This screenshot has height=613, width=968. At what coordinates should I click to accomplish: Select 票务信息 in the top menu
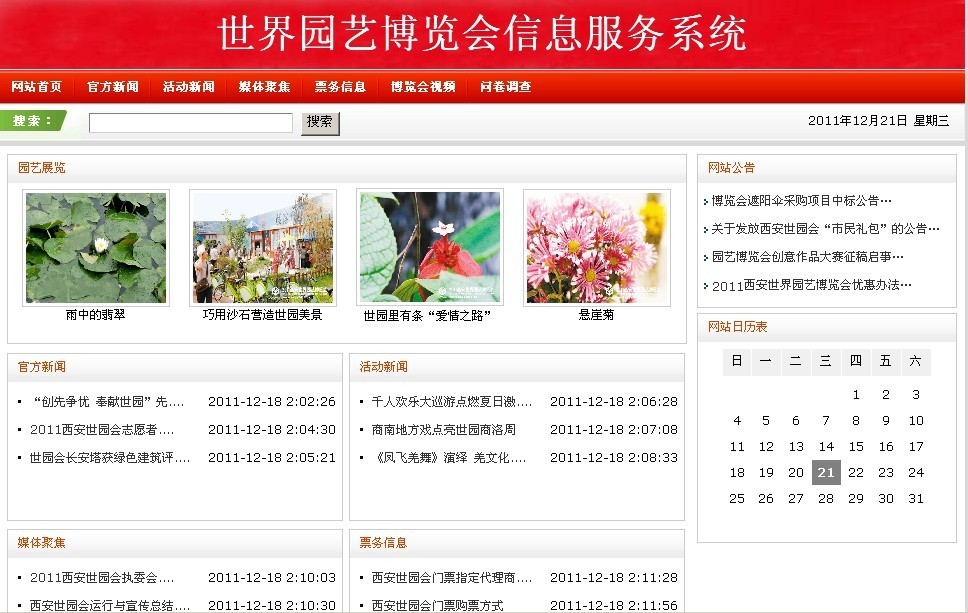(340, 87)
